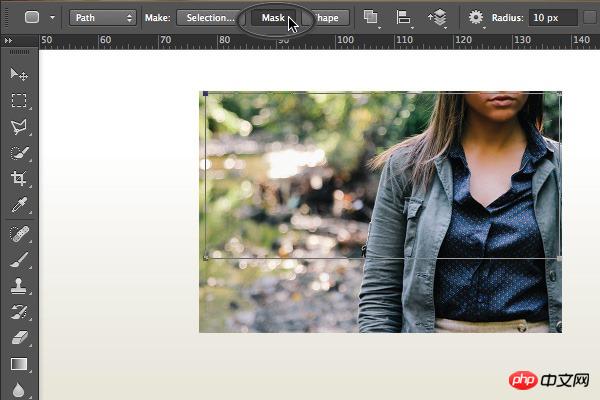Click the Radius input field
This screenshot has width=600, height=400.
pyautogui.click(x=553, y=18)
